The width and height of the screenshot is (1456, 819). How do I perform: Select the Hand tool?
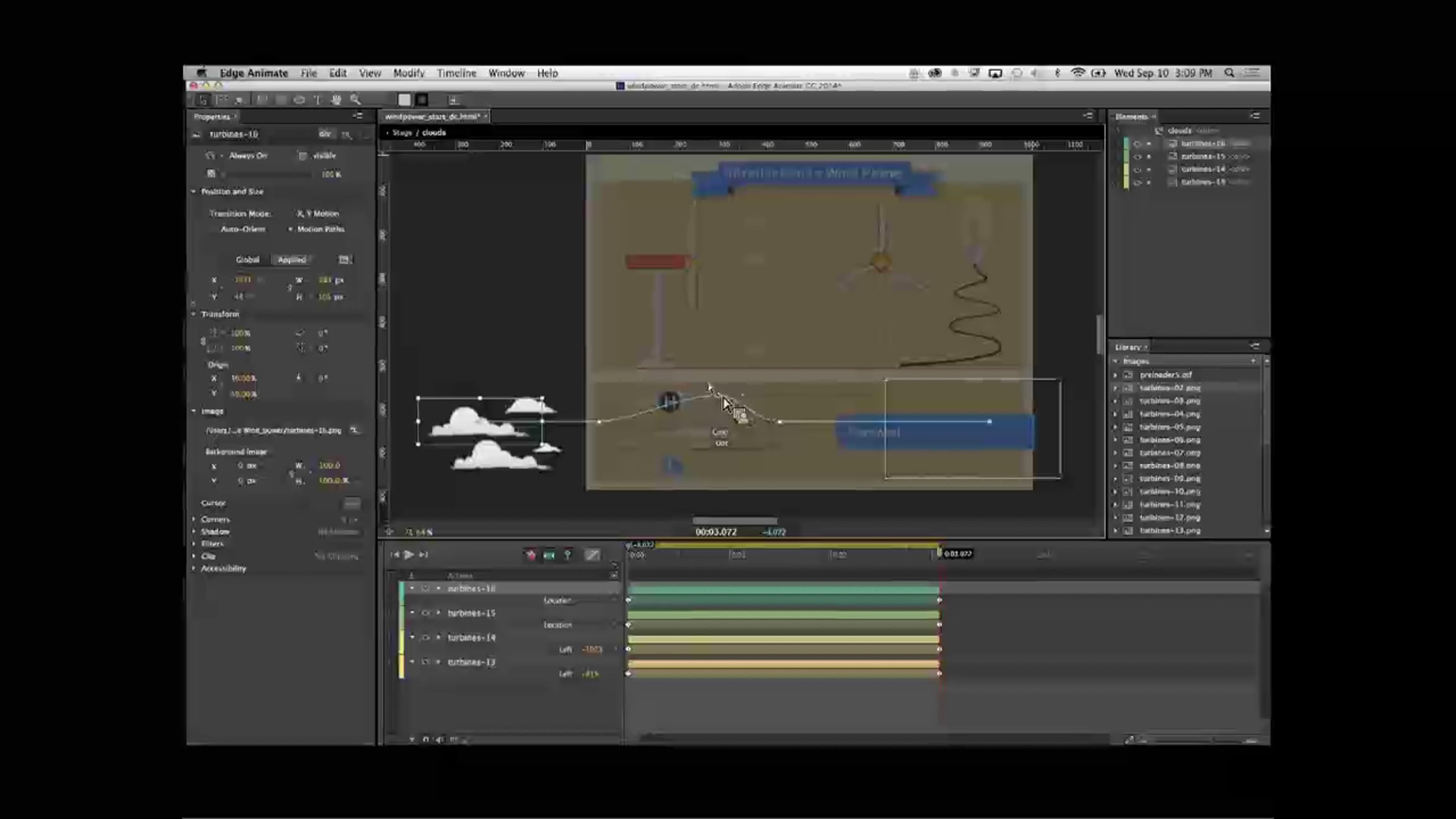(x=336, y=100)
